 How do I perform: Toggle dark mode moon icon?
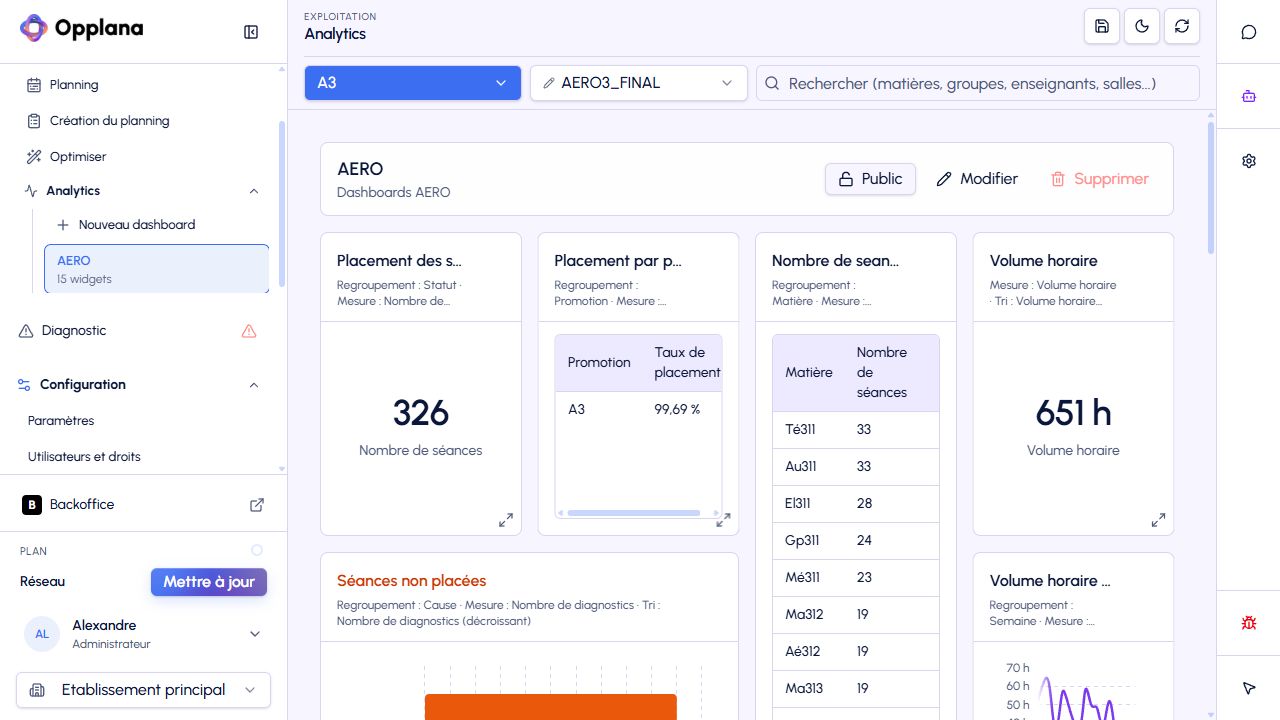(1142, 27)
